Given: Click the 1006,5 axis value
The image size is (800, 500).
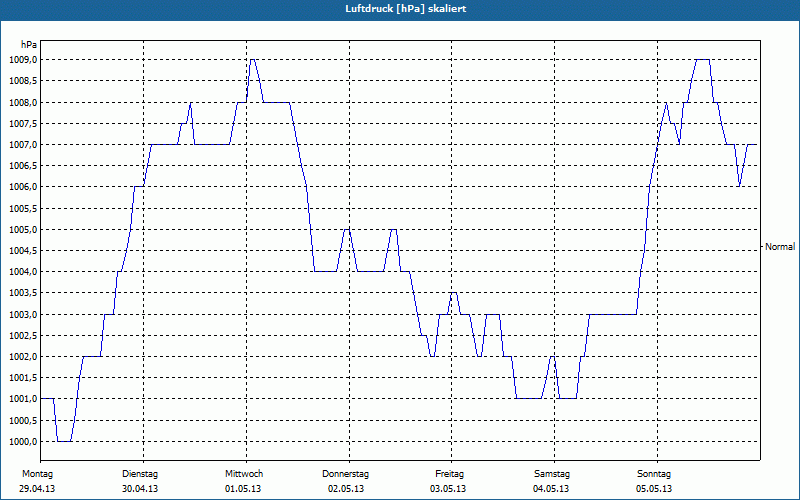Looking at the screenshot, I should pos(23,166).
